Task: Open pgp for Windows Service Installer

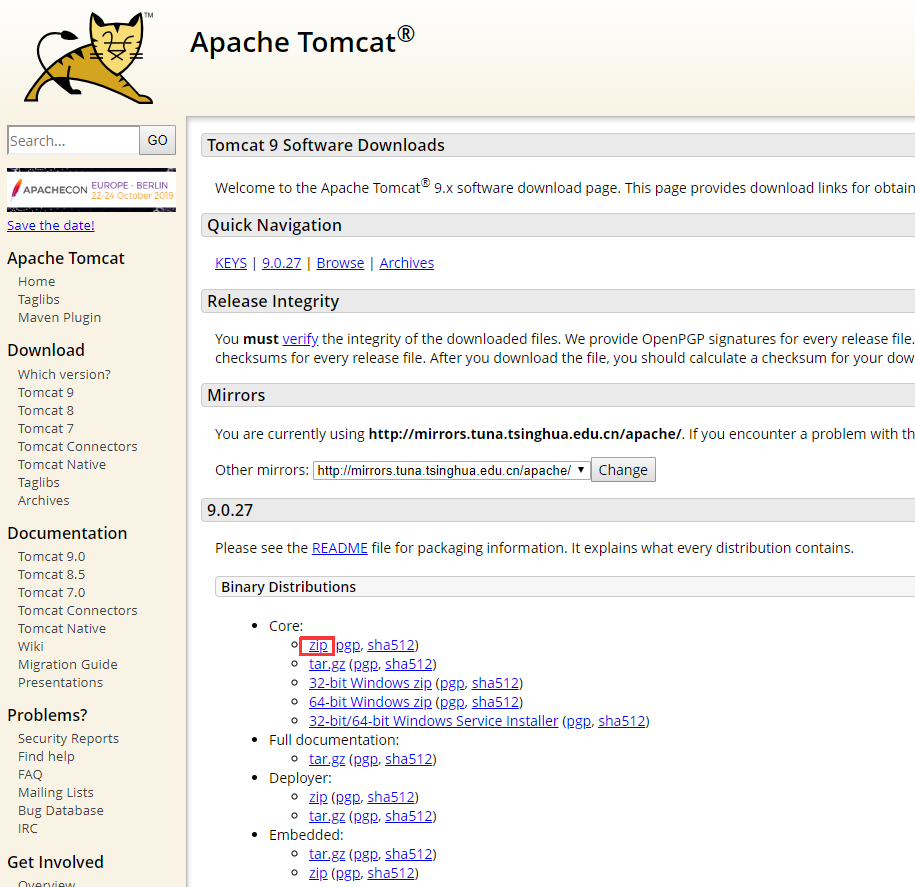Action: coord(579,721)
